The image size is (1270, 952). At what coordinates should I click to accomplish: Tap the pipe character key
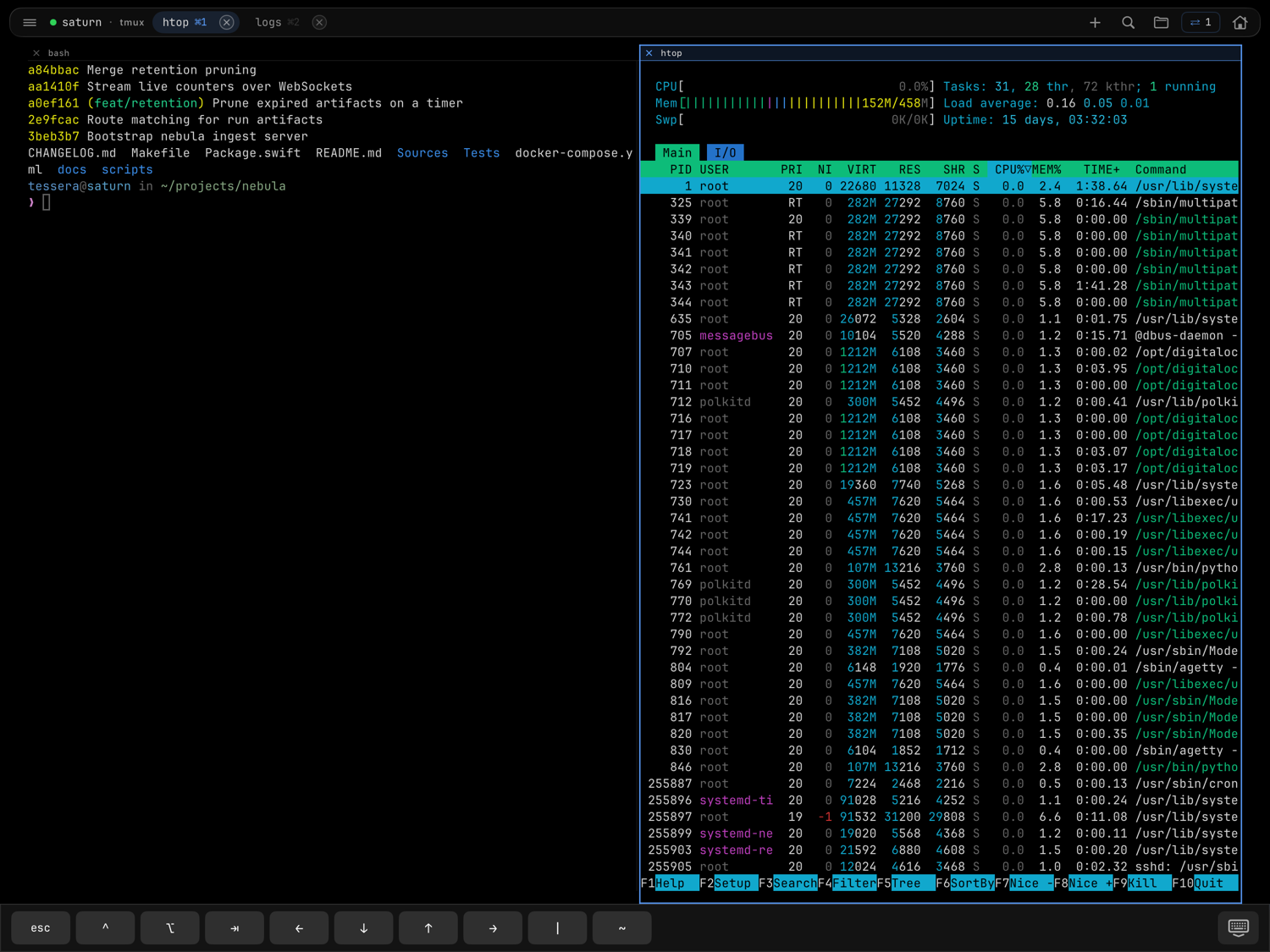pos(557,928)
